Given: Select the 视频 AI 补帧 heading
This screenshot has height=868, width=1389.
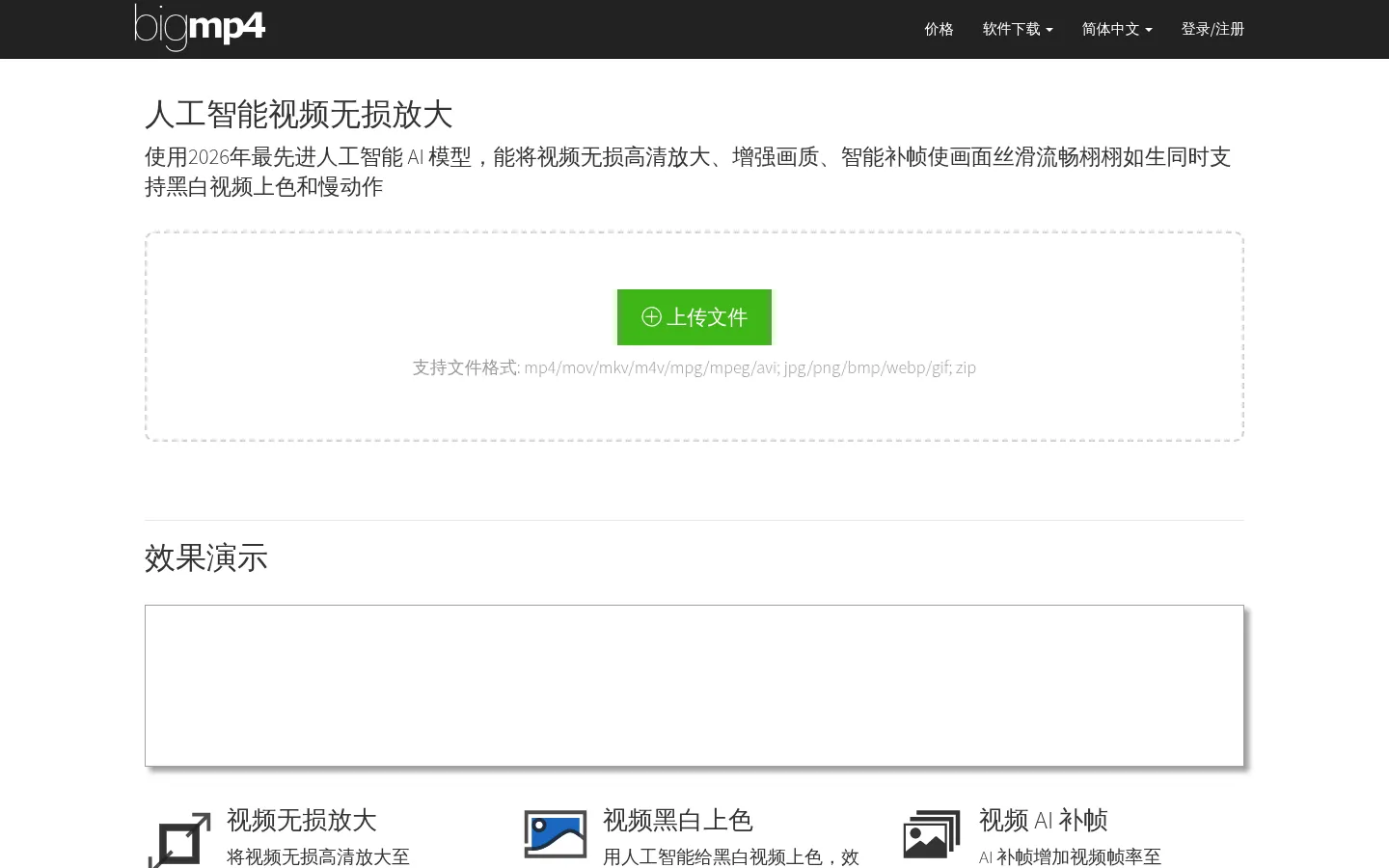Looking at the screenshot, I should [1044, 820].
